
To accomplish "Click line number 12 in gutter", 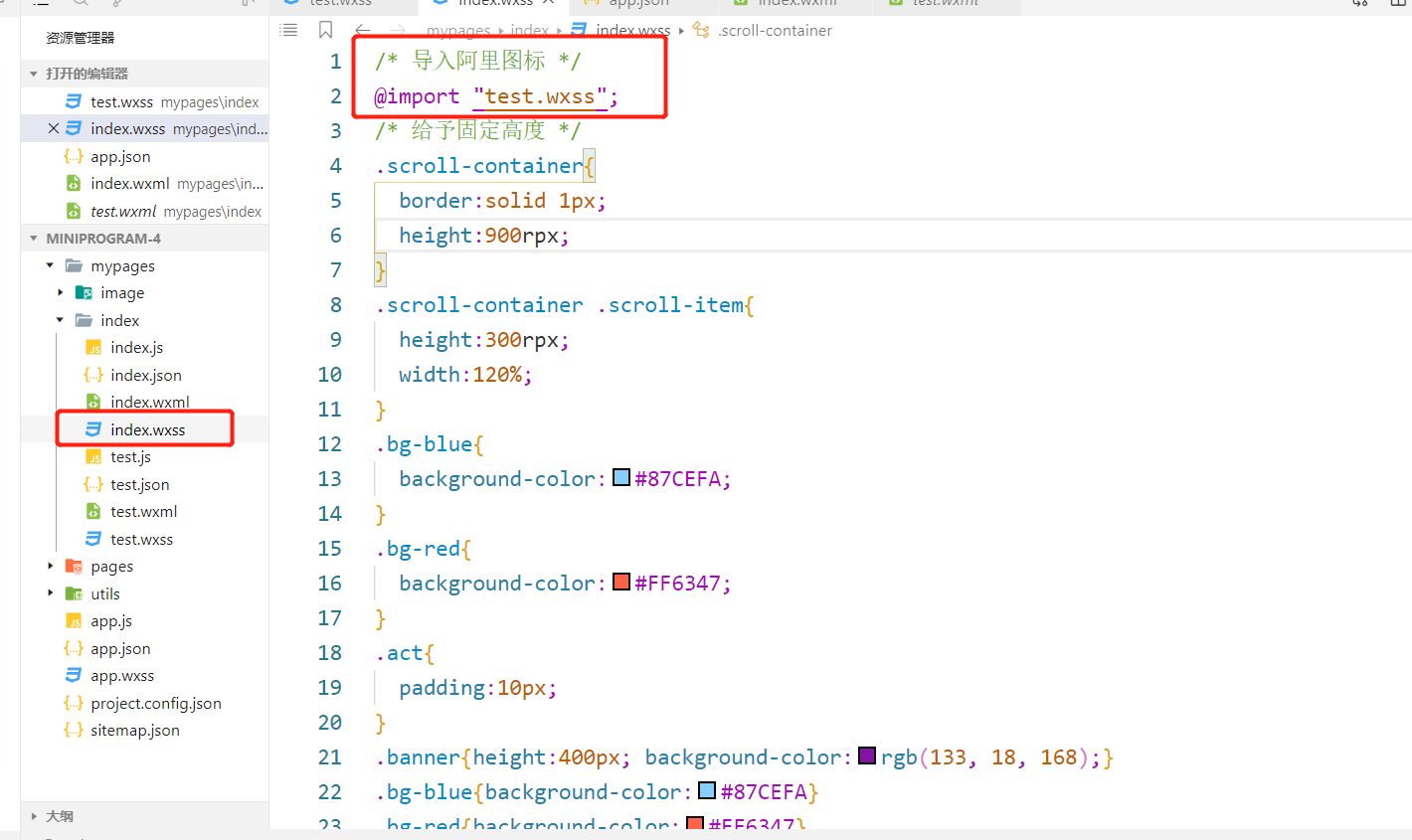I will click(x=330, y=444).
